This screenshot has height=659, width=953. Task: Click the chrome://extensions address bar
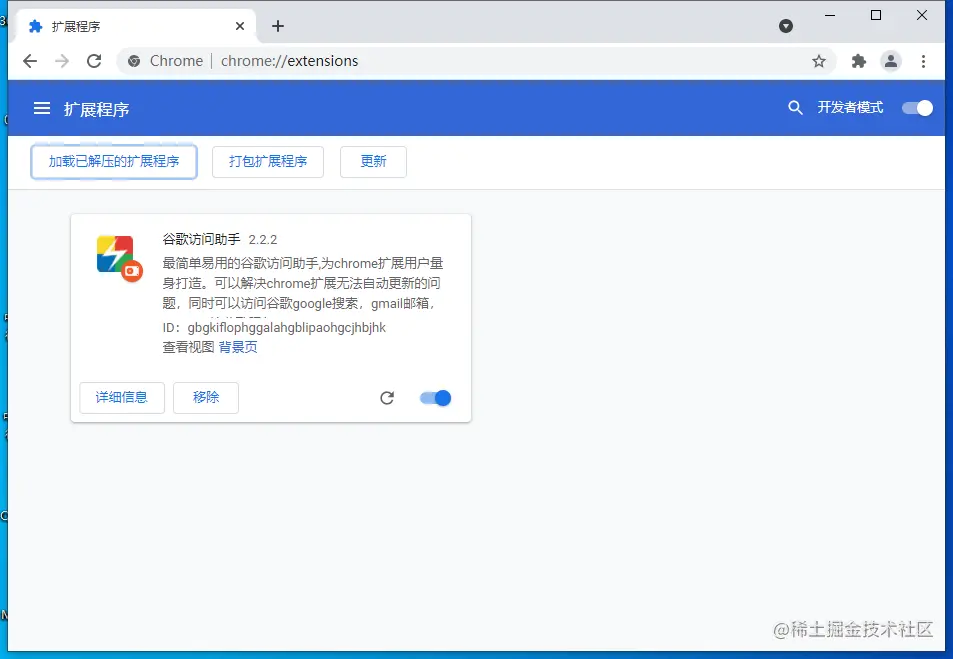474,61
